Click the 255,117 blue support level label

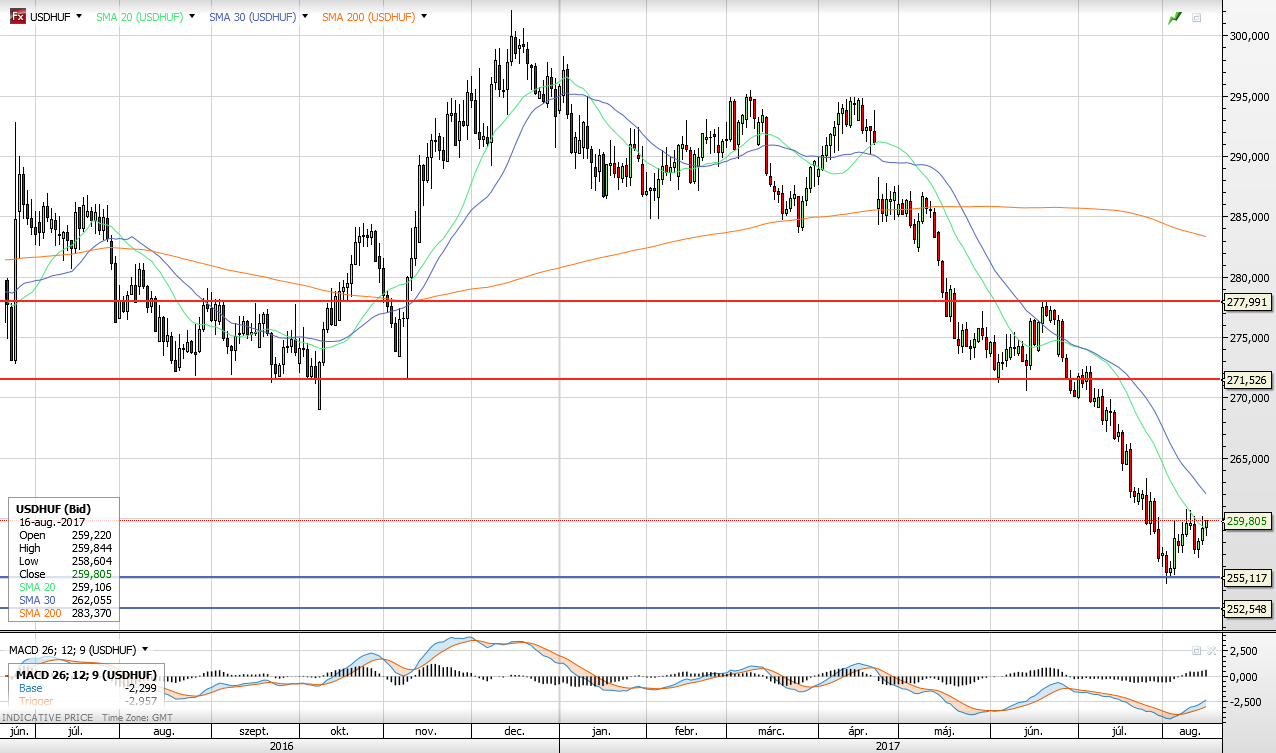[1248, 578]
